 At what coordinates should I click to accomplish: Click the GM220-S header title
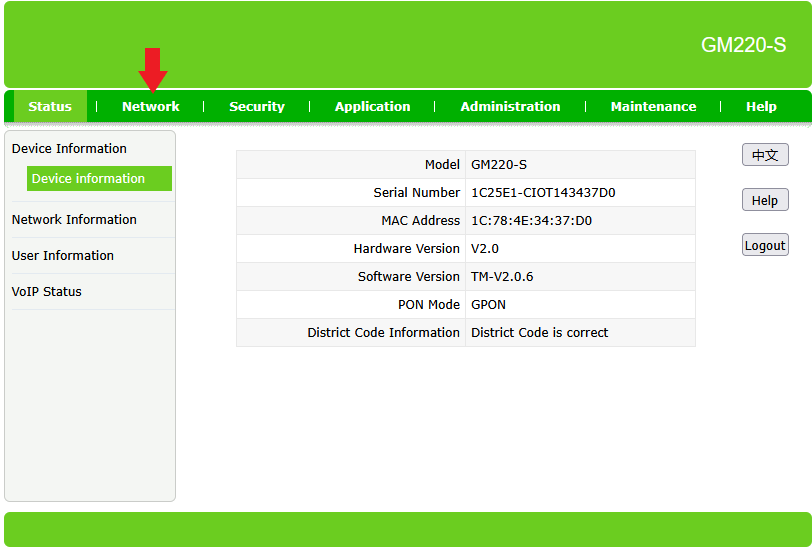click(x=743, y=45)
